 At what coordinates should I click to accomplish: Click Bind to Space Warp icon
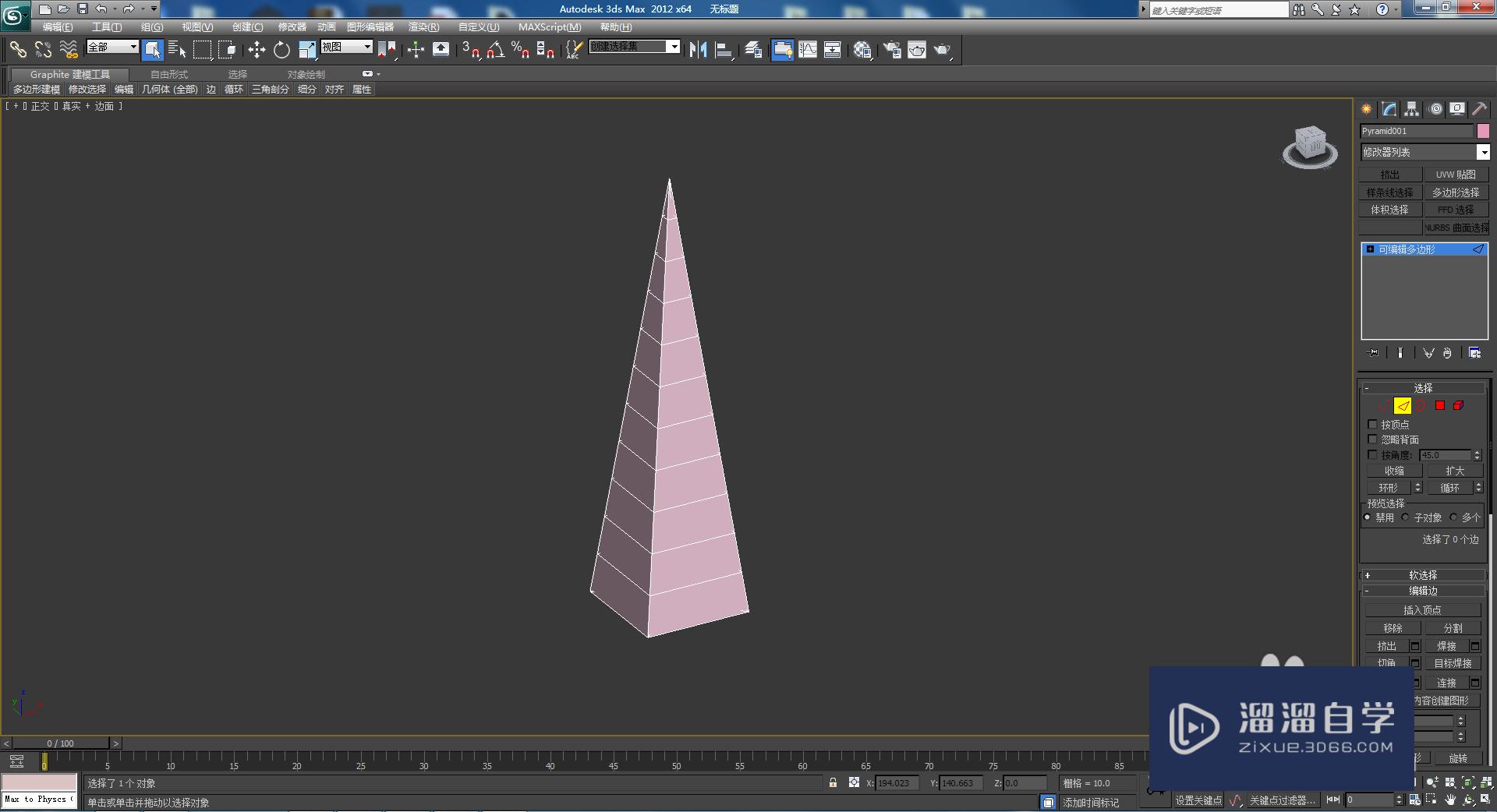pos(69,50)
